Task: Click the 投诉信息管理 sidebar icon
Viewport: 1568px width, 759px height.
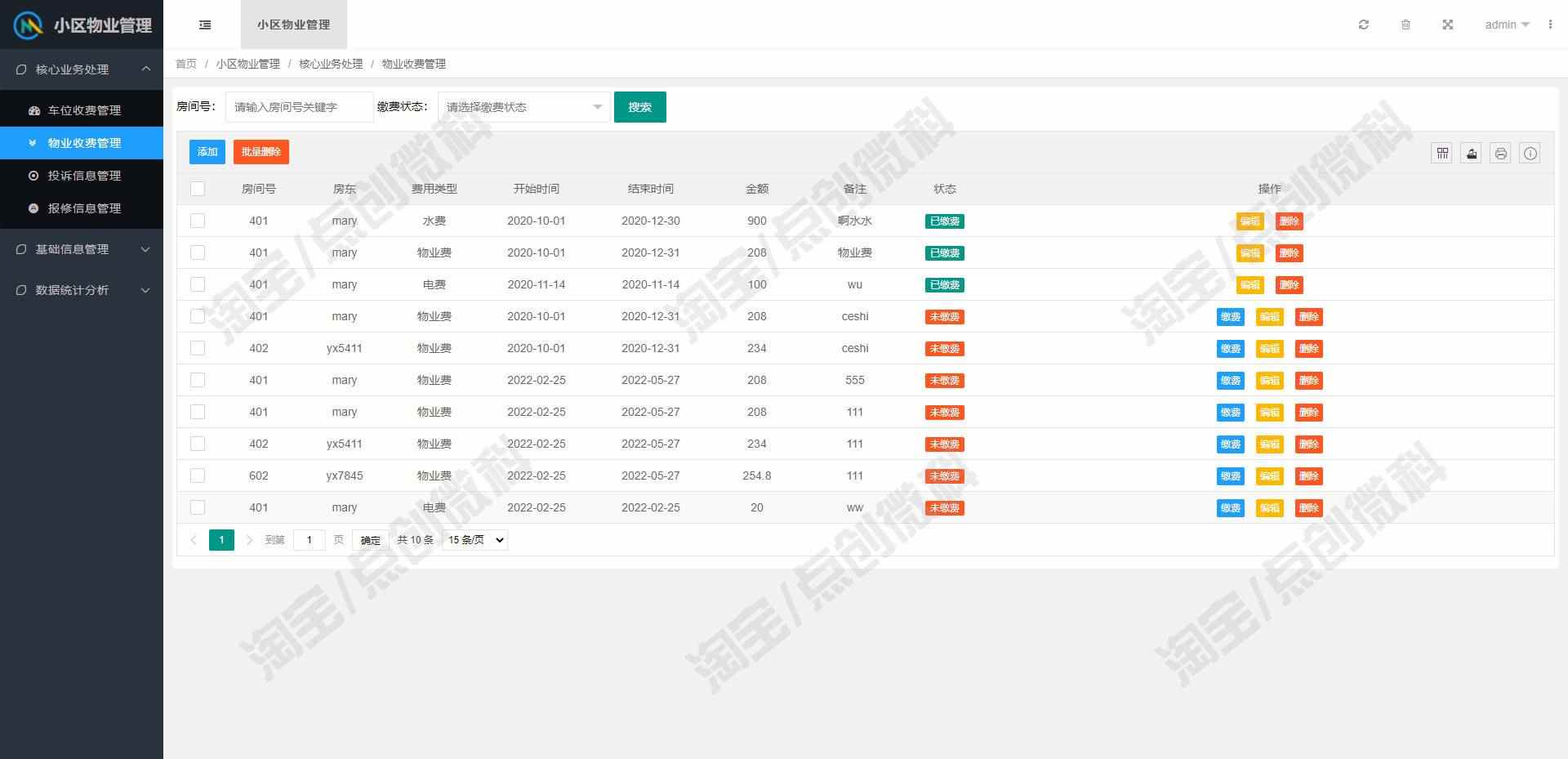Action: [x=33, y=176]
